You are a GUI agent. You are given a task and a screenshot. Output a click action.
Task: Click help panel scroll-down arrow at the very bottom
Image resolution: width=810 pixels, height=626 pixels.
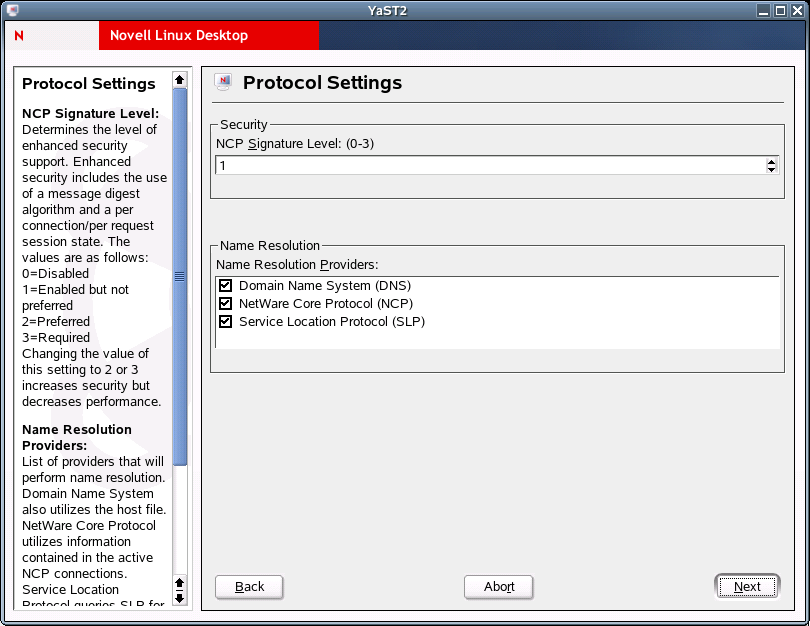point(179,598)
